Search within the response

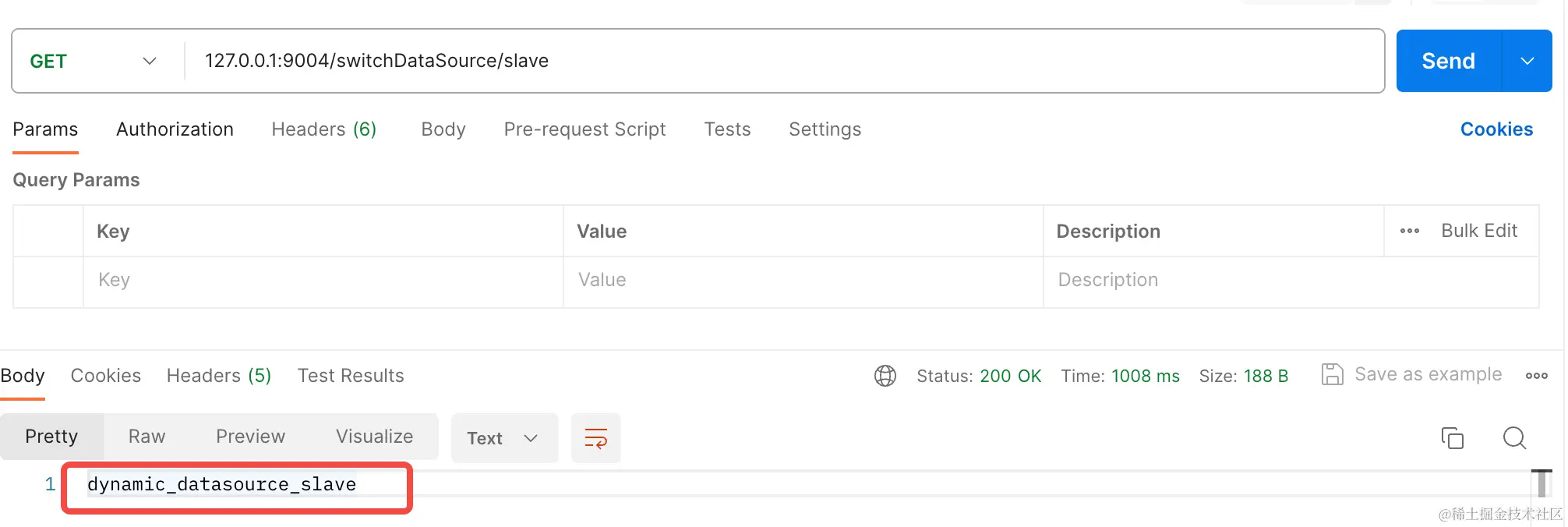tap(1514, 438)
